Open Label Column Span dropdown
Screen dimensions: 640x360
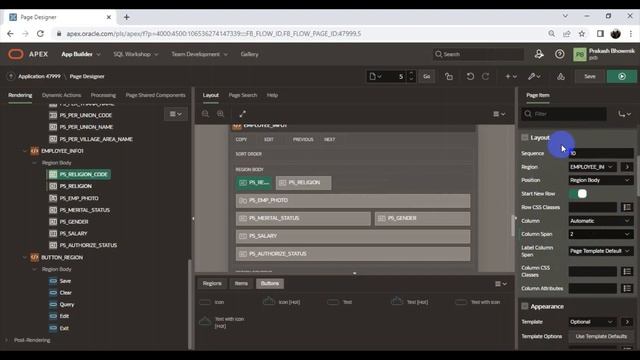point(601,251)
